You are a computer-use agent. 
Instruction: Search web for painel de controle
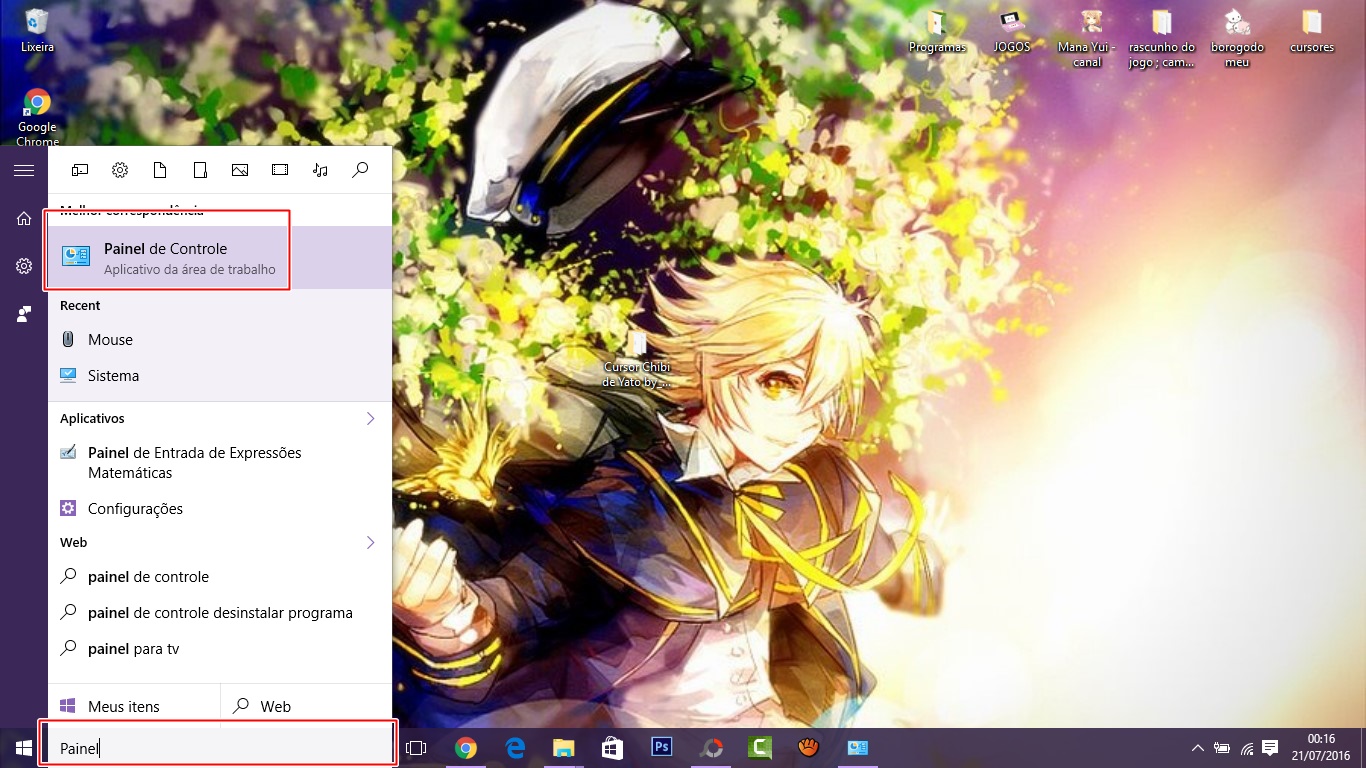tap(220, 577)
